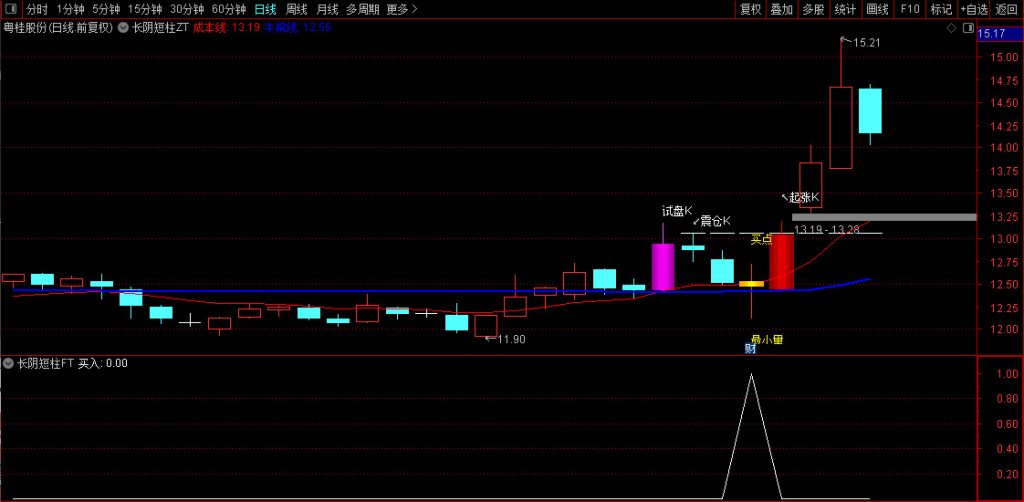Toggle the 统计 statistics view
1024x502 pixels.
coord(845,9)
